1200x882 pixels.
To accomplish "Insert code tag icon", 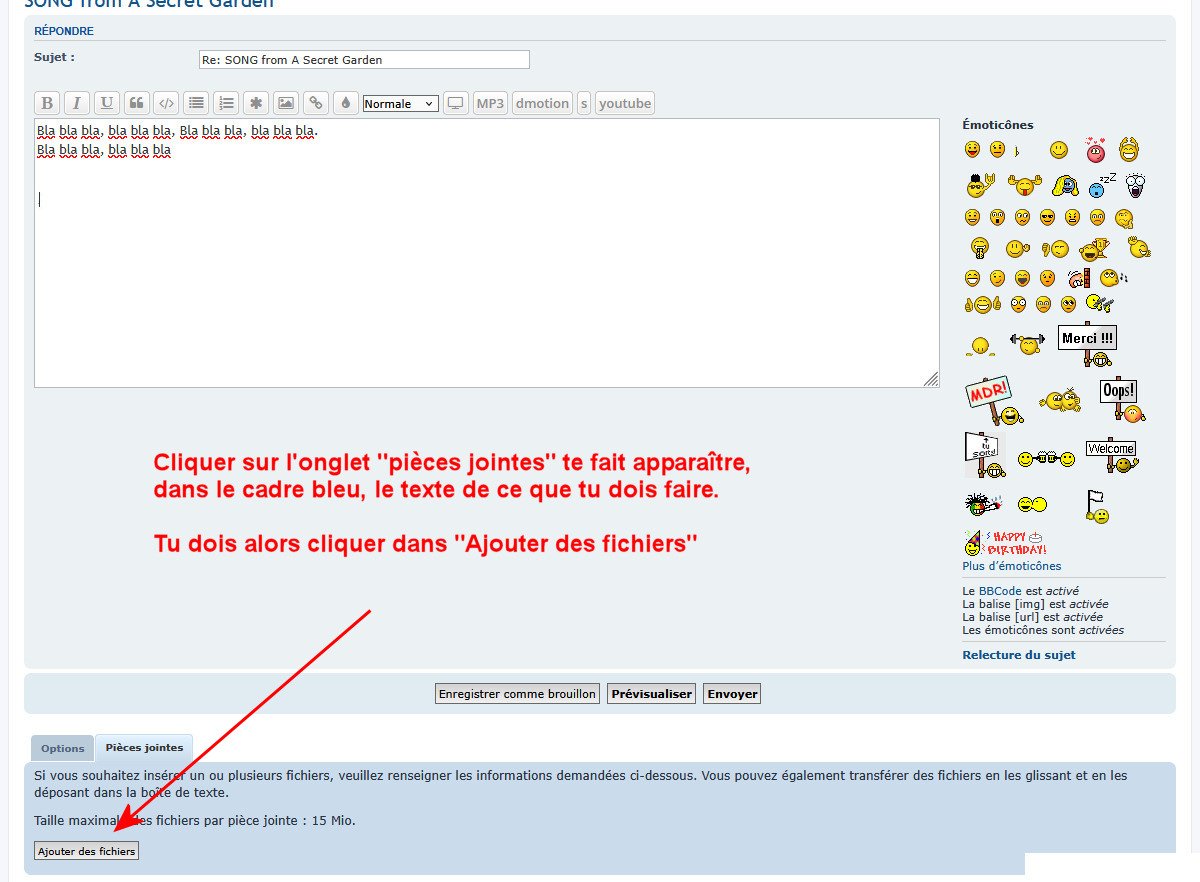I will (x=167, y=103).
